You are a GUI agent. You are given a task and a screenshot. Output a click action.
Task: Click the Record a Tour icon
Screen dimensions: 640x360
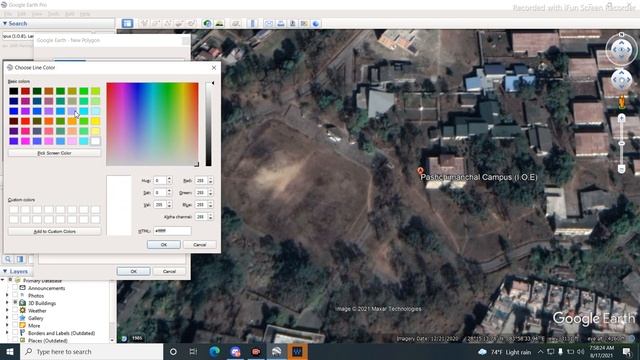[191, 23]
